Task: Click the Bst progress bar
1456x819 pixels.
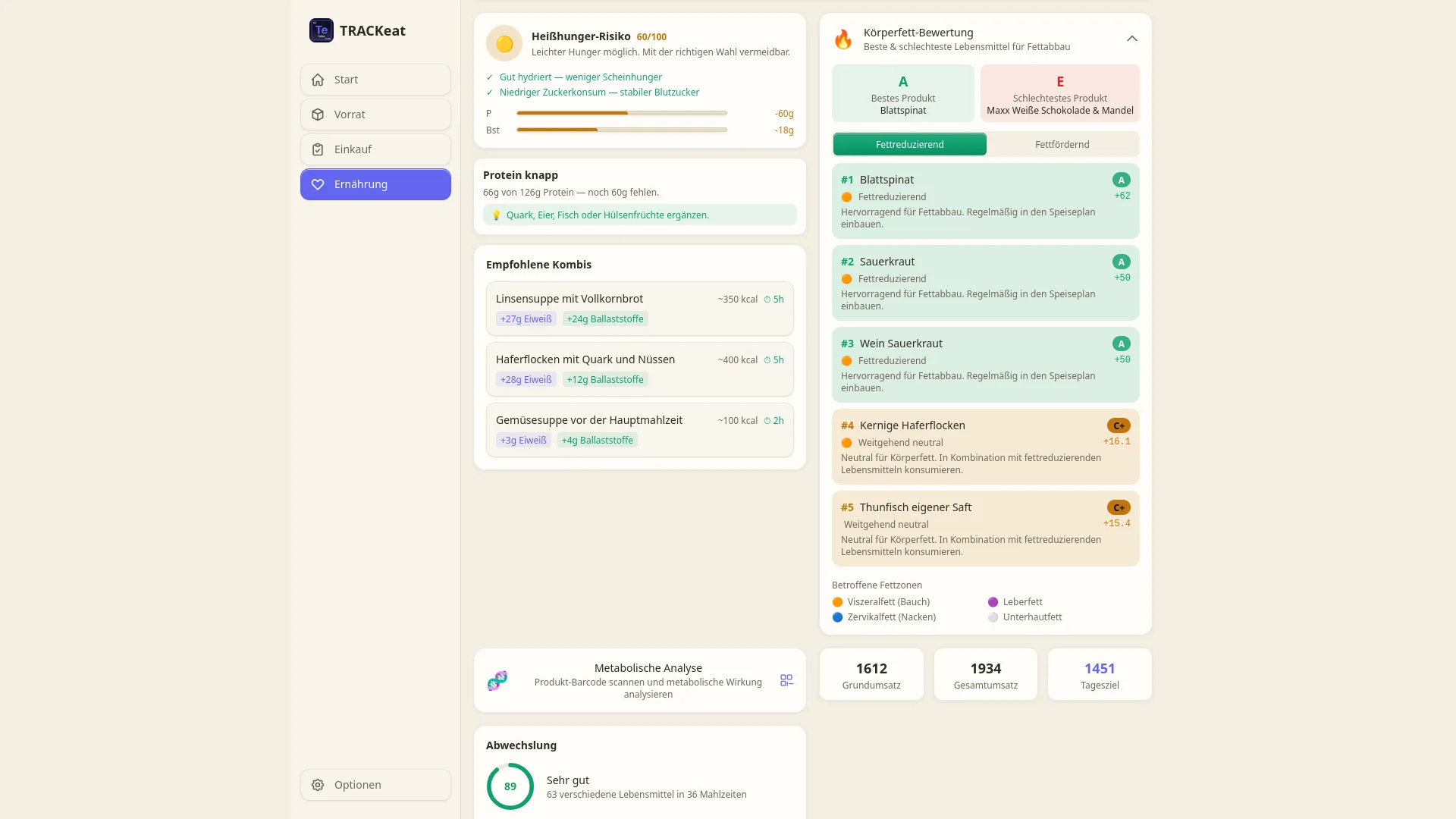Action: [622, 130]
